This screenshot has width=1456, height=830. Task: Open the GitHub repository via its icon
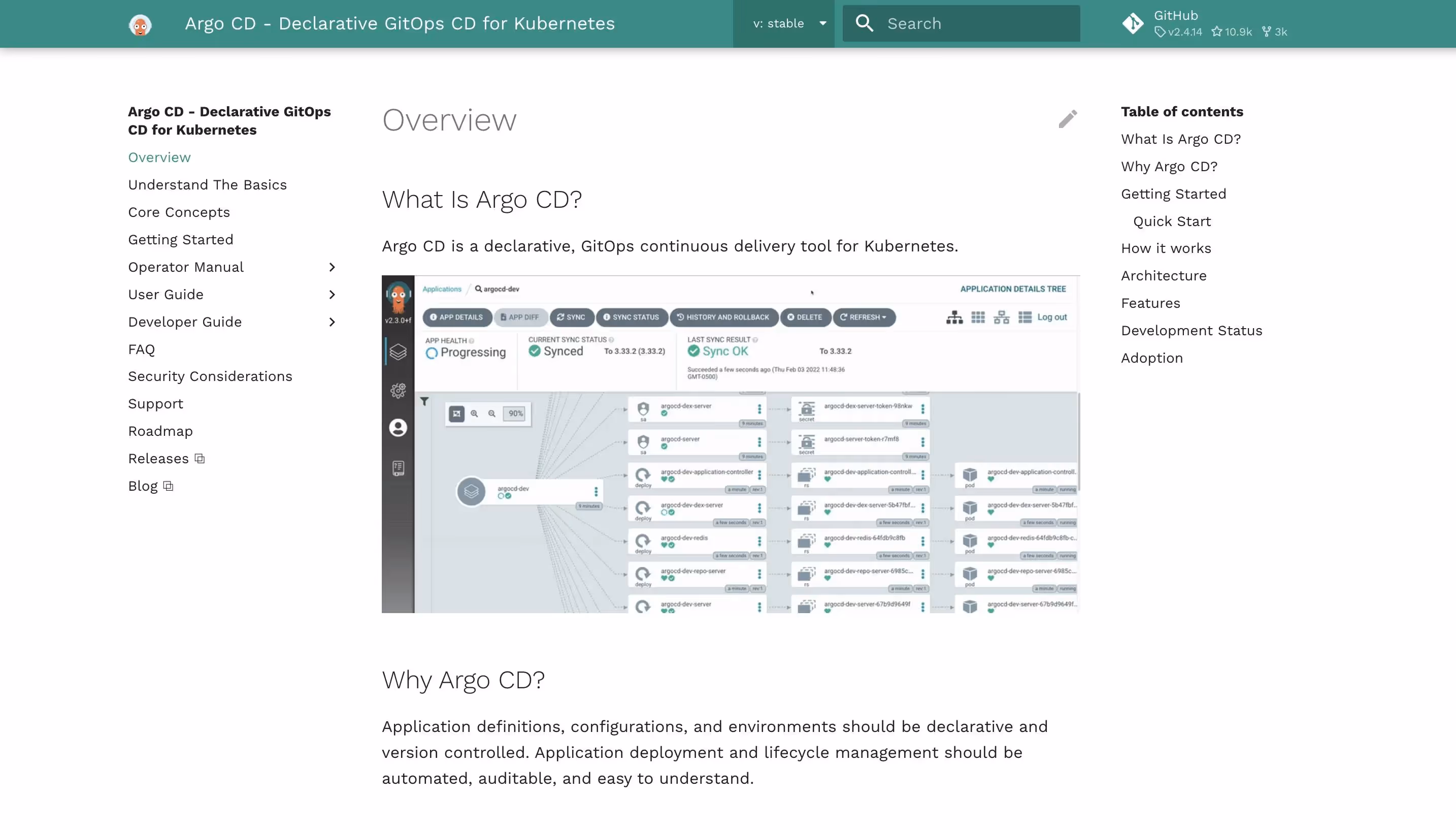point(1133,23)
